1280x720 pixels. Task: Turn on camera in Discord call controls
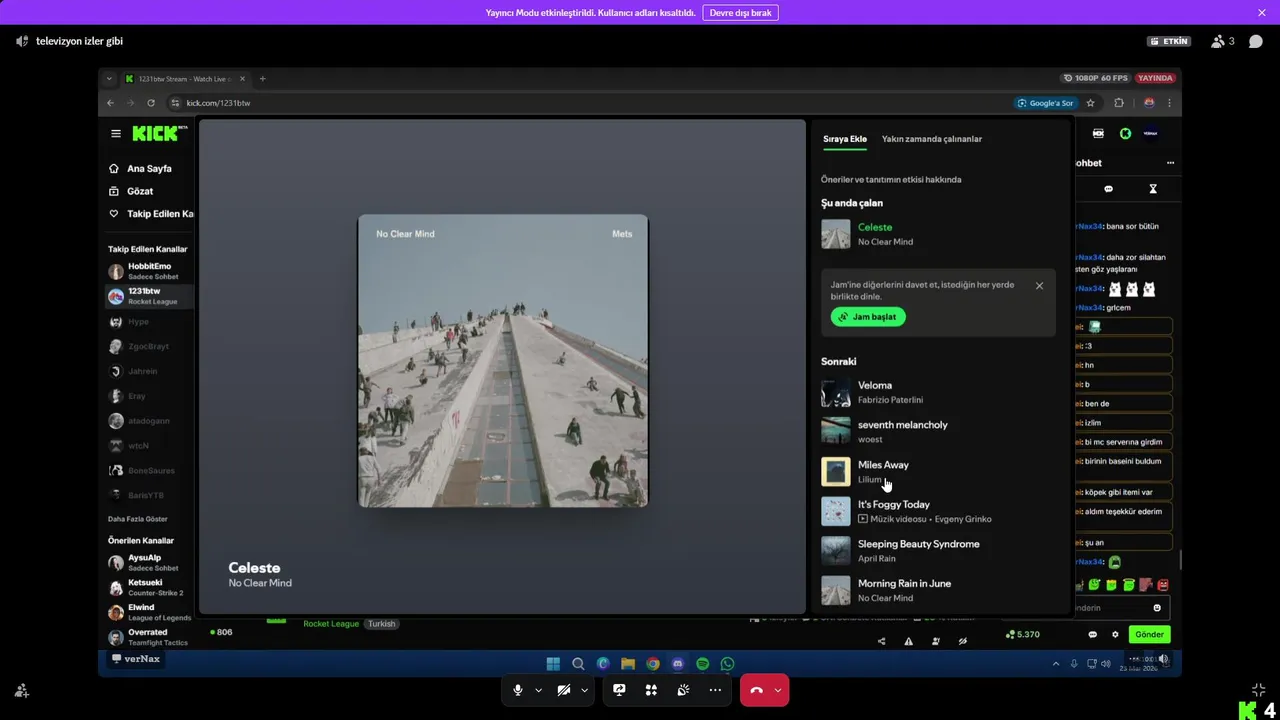pos(564,690)
